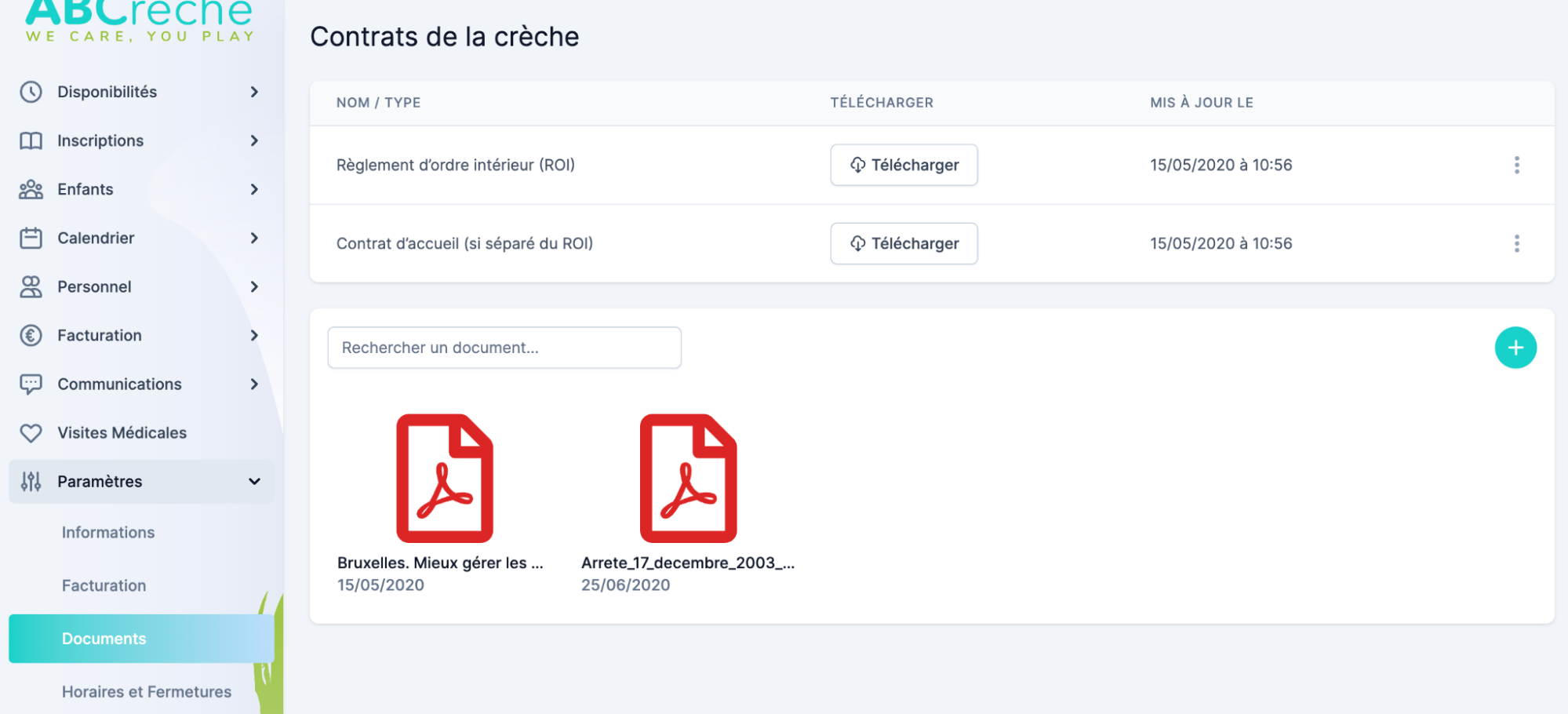Open three-dot menu for Contrat d'accueil row
This screenshot has height=714, width=1568.
pos(1516,243)
